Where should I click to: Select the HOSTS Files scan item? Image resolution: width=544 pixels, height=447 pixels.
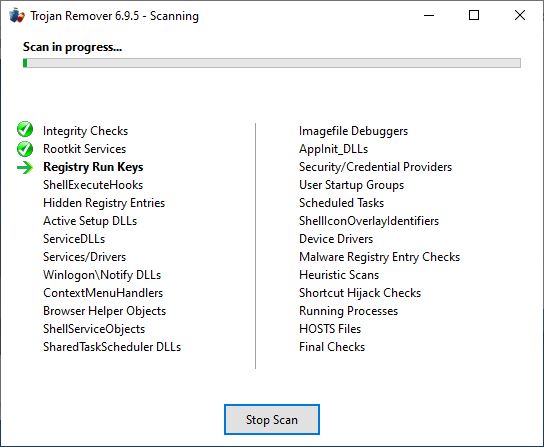(330, 329)
